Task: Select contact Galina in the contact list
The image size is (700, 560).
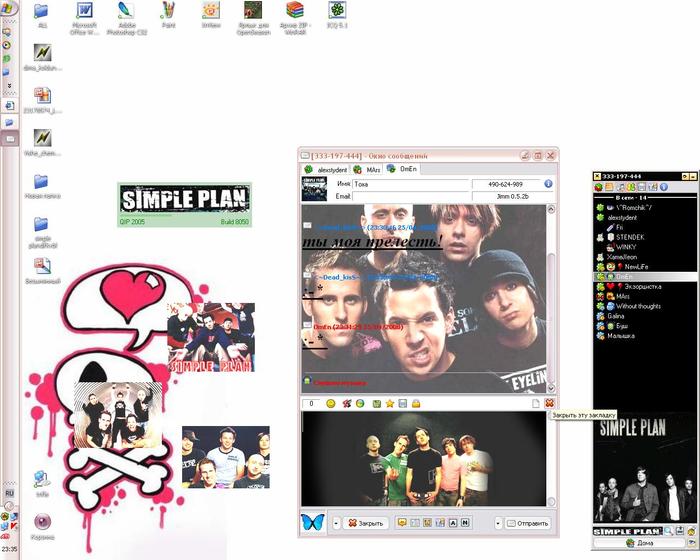Action: tap(645, 316)
